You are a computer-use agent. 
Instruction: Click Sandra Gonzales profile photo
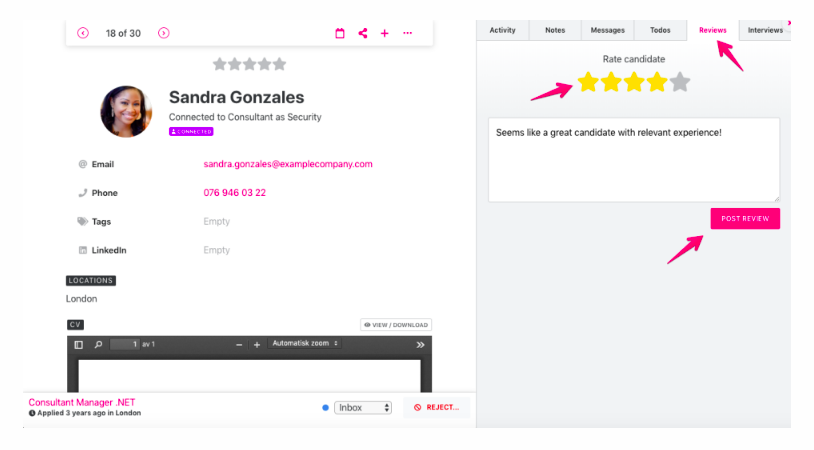[x=126, y=112]
